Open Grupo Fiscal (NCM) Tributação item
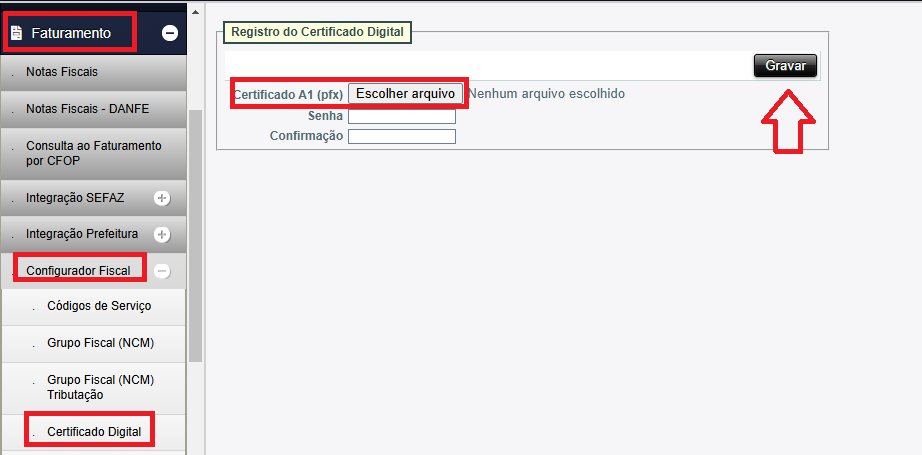 (x=100, y=387)
